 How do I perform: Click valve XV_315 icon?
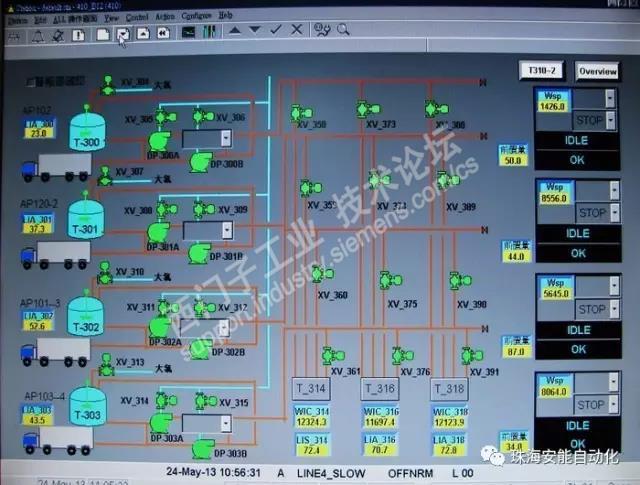[x=205, y=401]
